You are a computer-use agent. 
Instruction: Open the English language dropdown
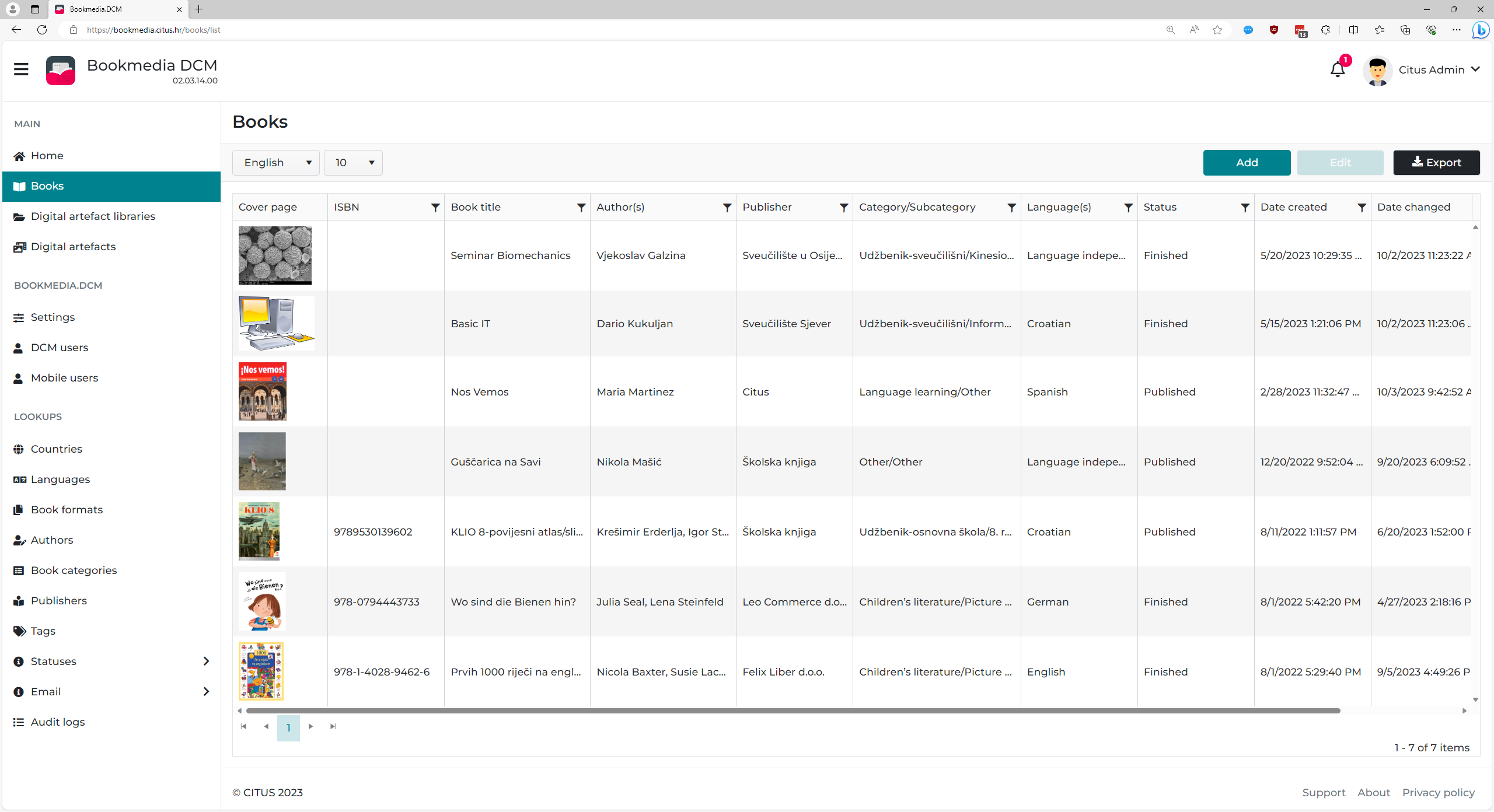[275, 163]
